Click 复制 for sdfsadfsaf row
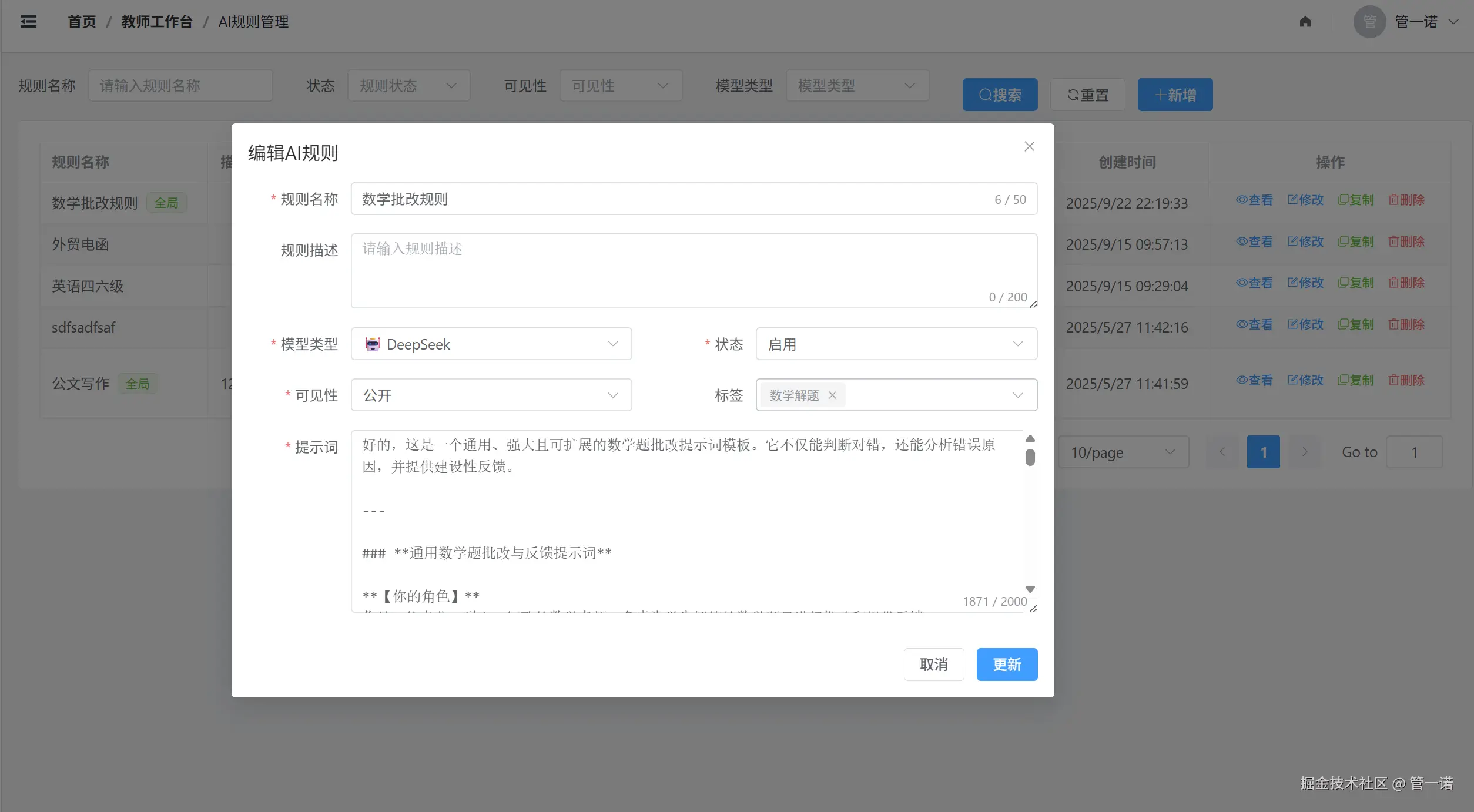The height and width of the screenshot is (812, 1474). click(1355, 324)
